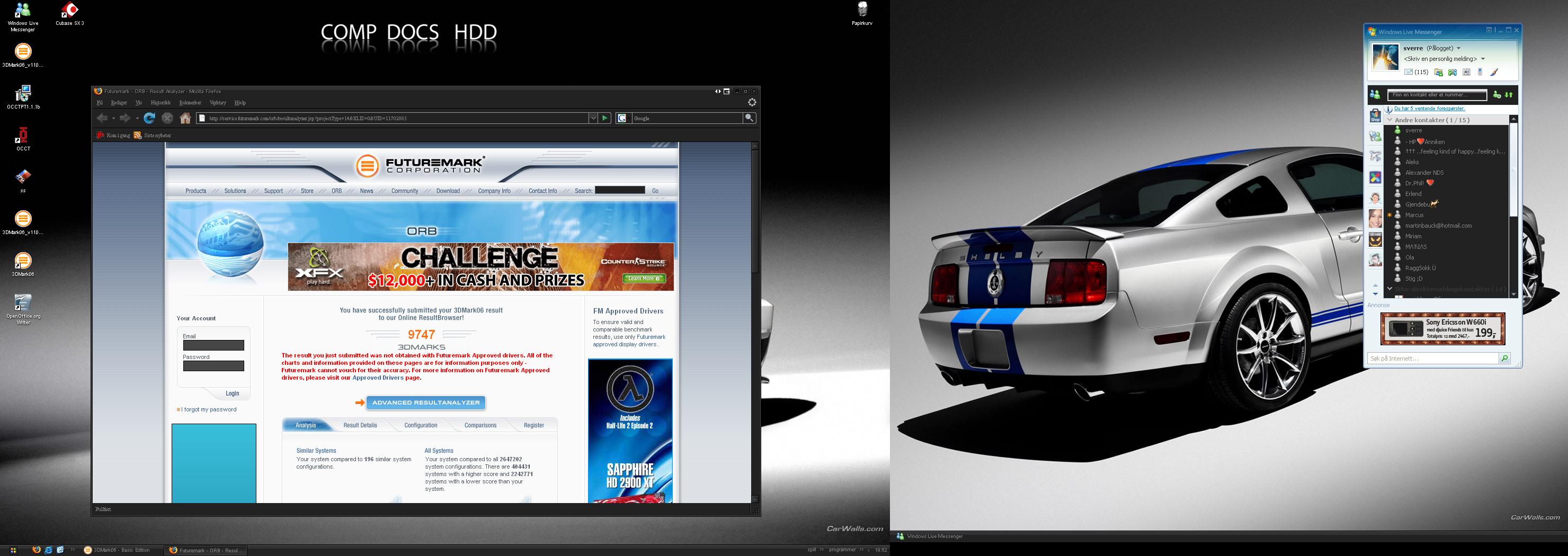Click the Firefox home button

coord(185,118)
